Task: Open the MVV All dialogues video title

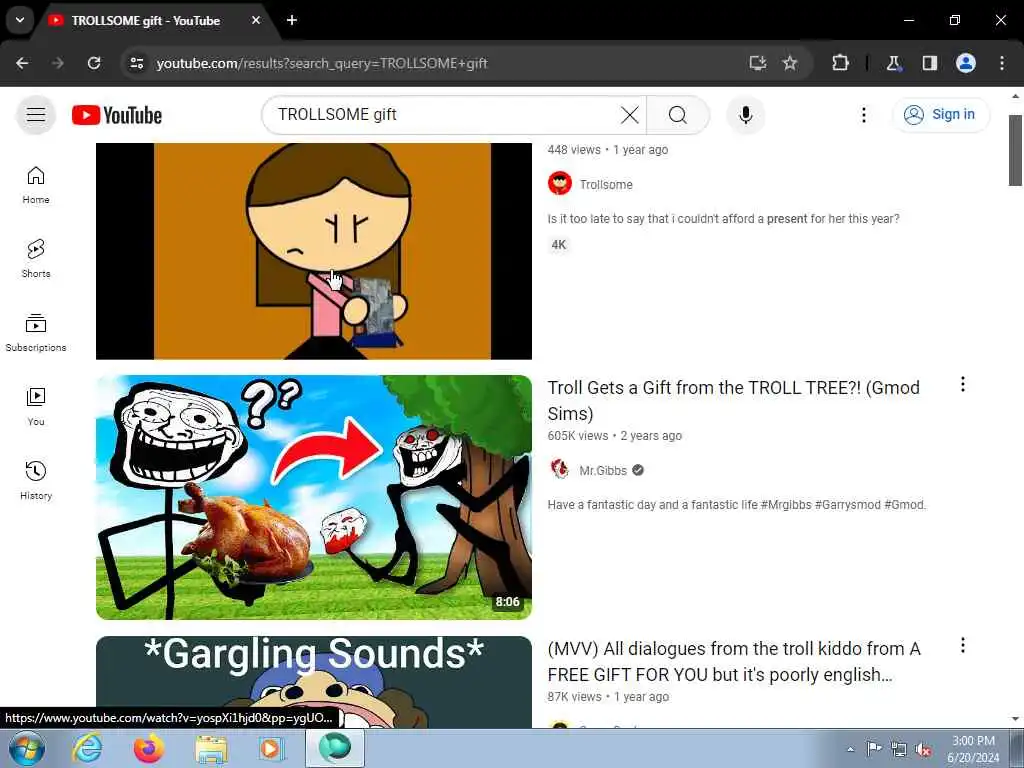Action: point(734,662)
